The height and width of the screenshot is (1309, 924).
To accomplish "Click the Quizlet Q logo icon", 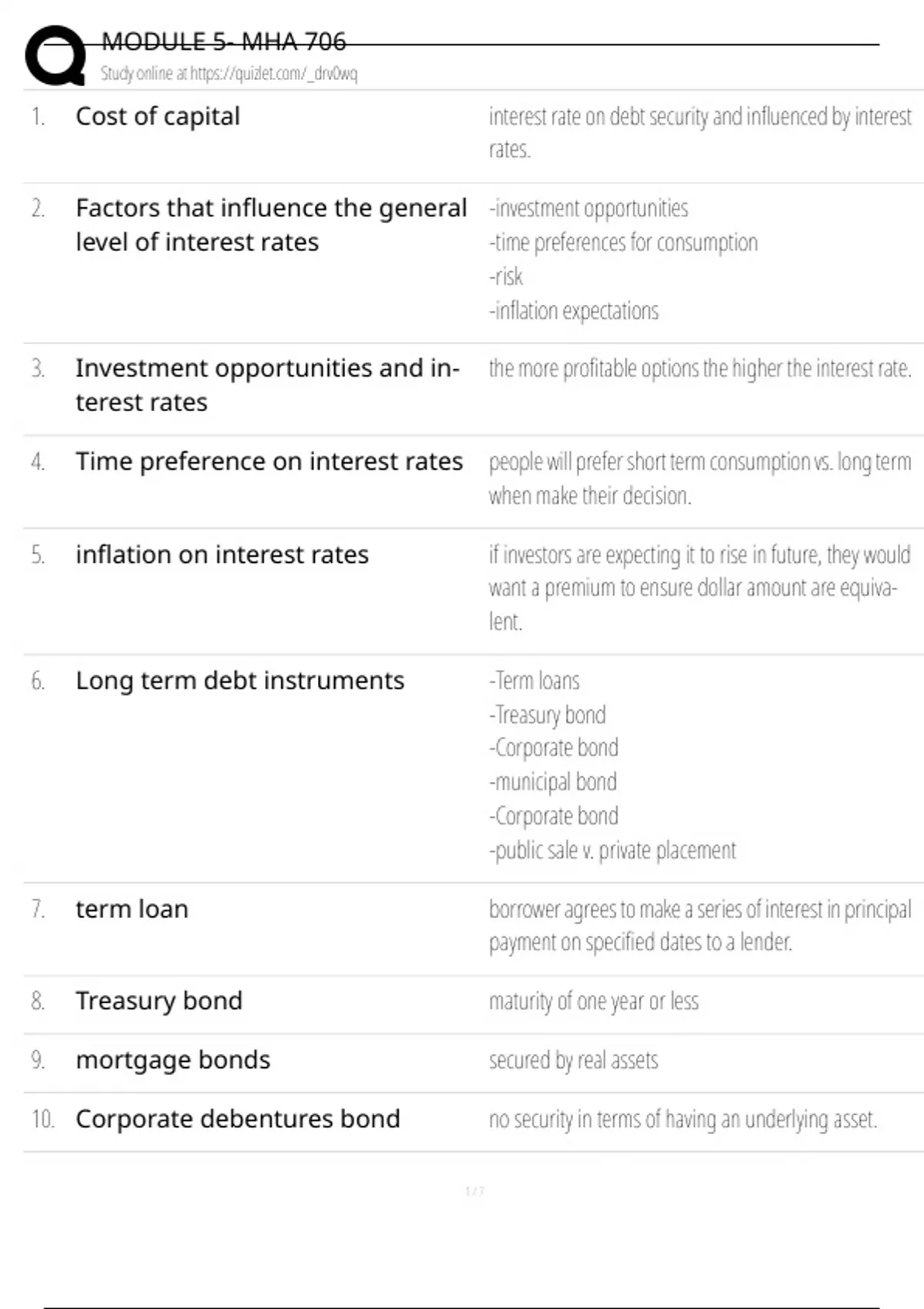I will (x=55, y=56).
